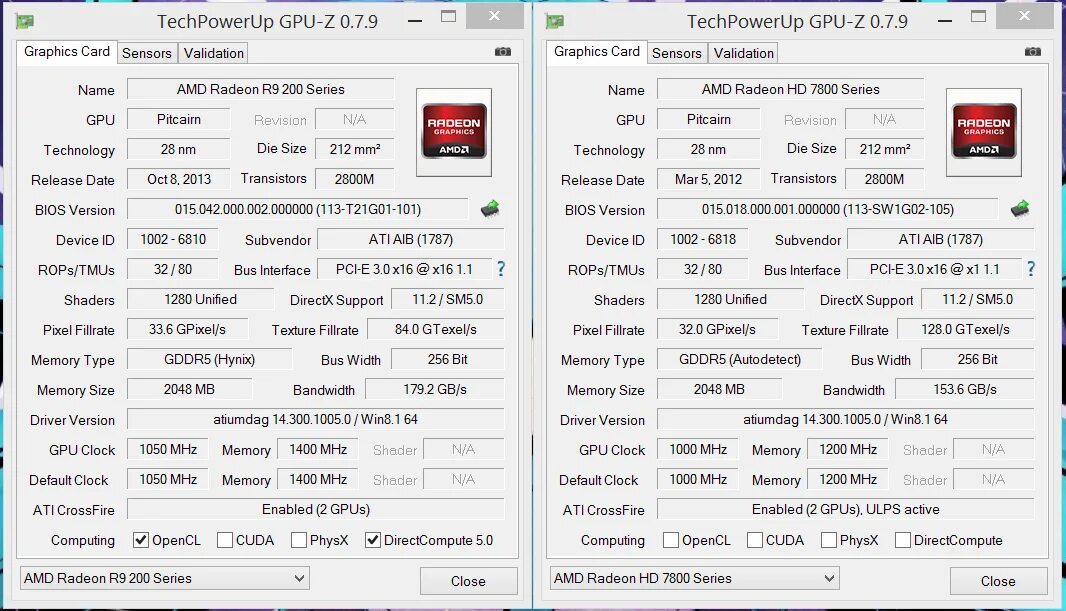Click the Texture Fillrate value 84.0 GTexel/s

436,330
